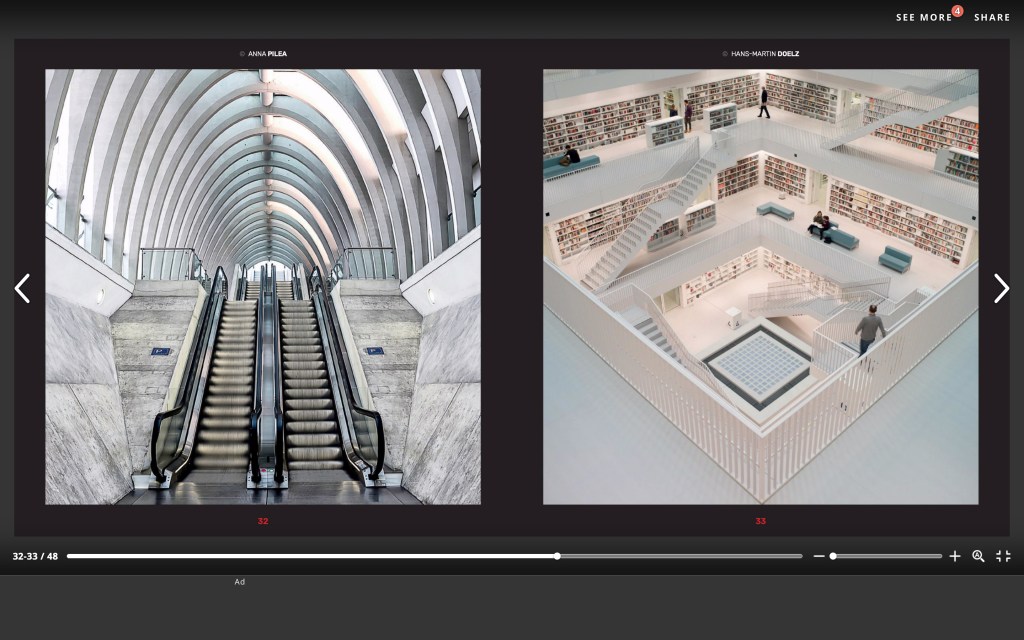This screenshot has width=1024, height=640.
Task: Click the magnifier search icon
Action: [979, 556]
